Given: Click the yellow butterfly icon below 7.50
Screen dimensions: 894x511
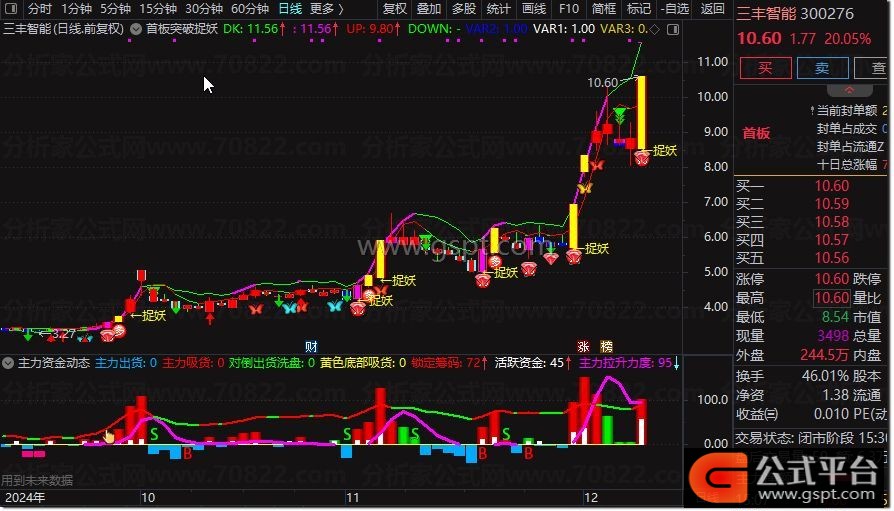Looking at the screenshot, I should coord(585,188).
